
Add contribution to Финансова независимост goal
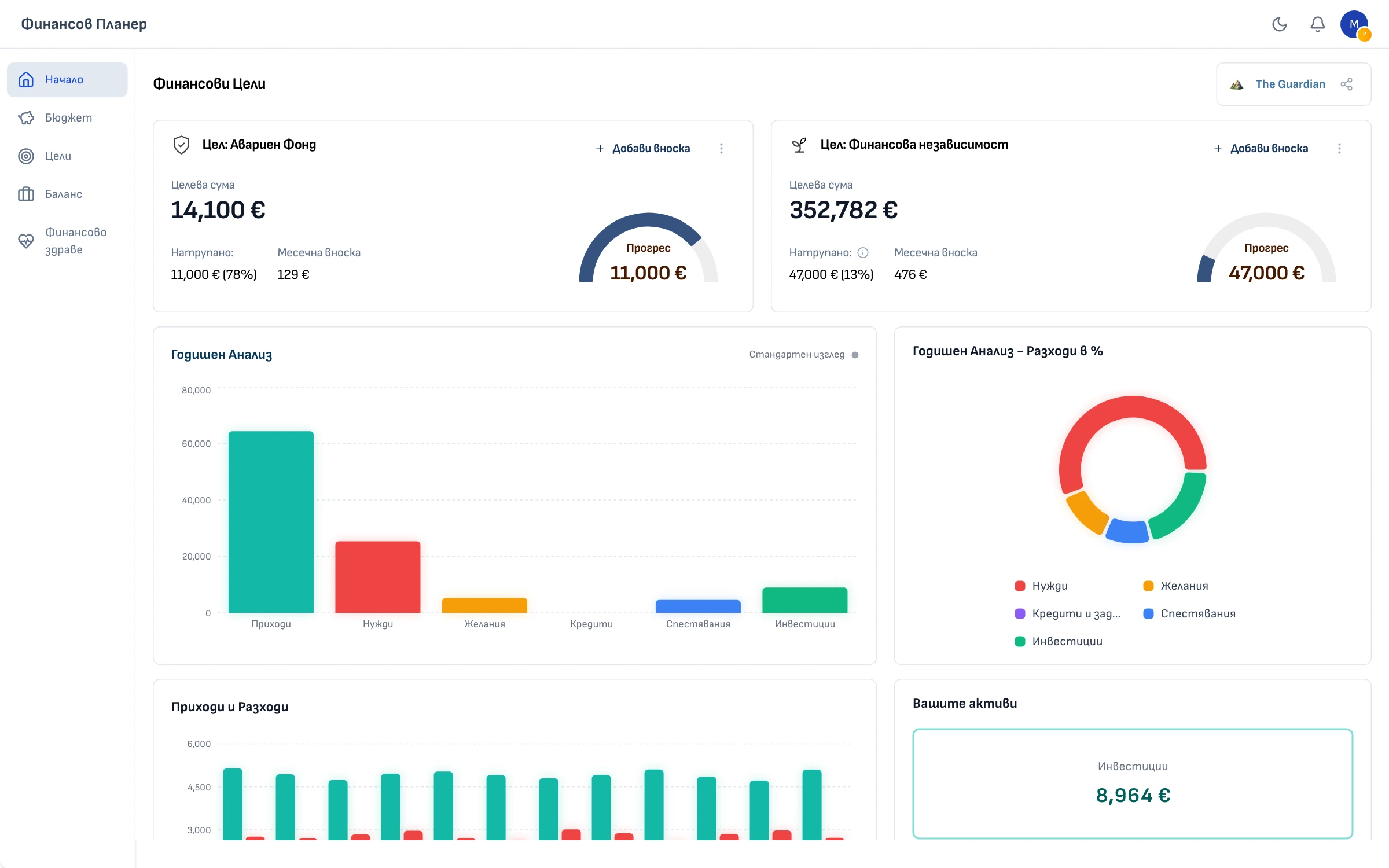point(1261,148)
